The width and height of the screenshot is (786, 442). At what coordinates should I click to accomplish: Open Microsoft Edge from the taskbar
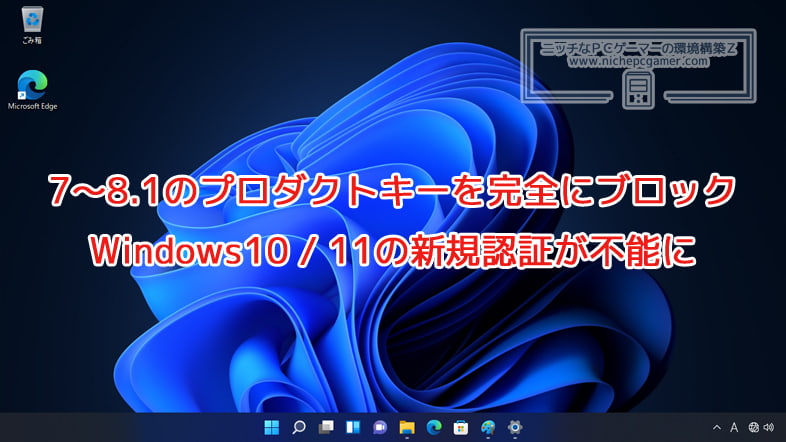(434, 427)
